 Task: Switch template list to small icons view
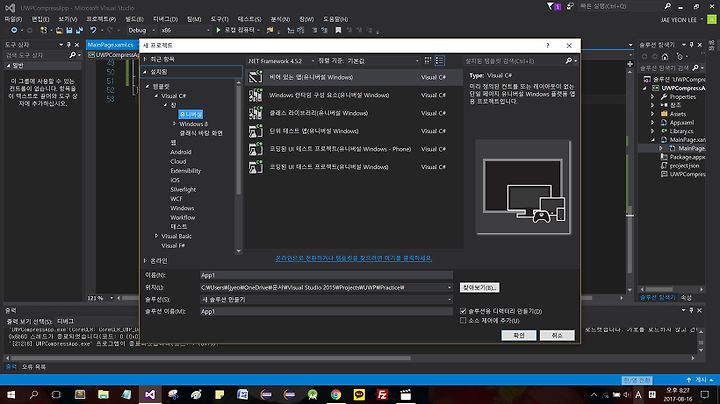tap(428, 61)
